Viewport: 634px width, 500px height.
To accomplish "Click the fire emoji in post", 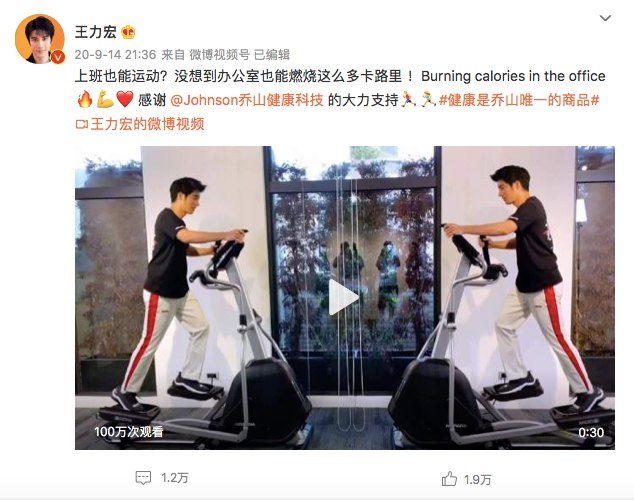I will pyautogui.click(x=85, y=99).
